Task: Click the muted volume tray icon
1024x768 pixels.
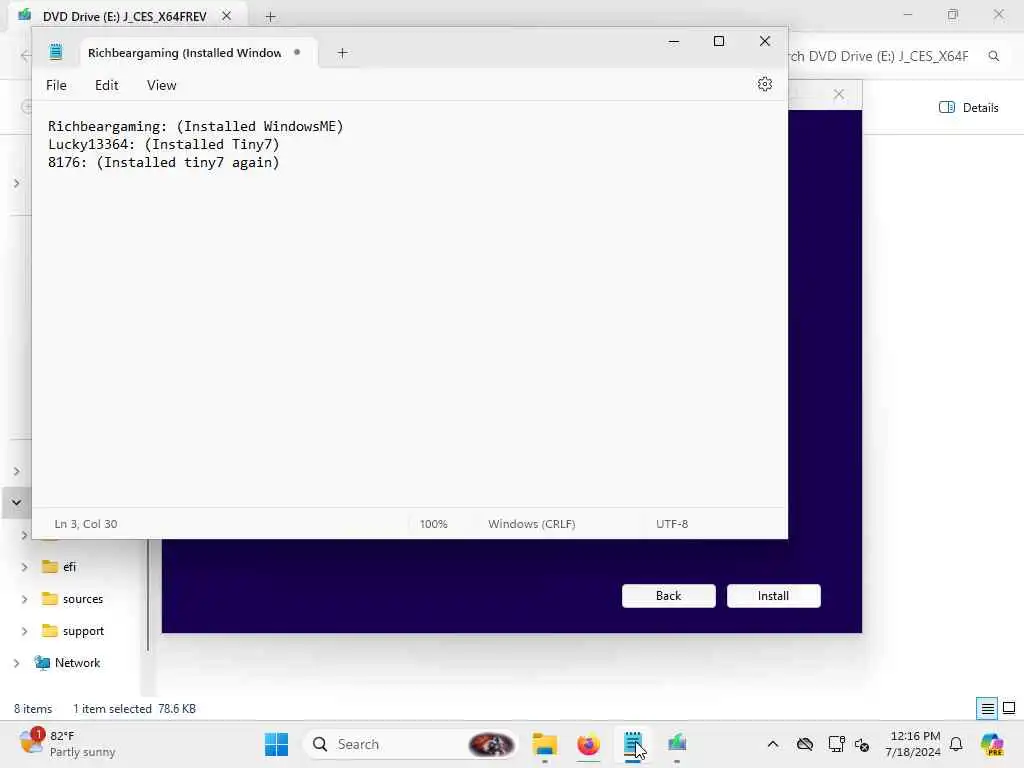Action: pyautogui.click(x=862, y=744)
